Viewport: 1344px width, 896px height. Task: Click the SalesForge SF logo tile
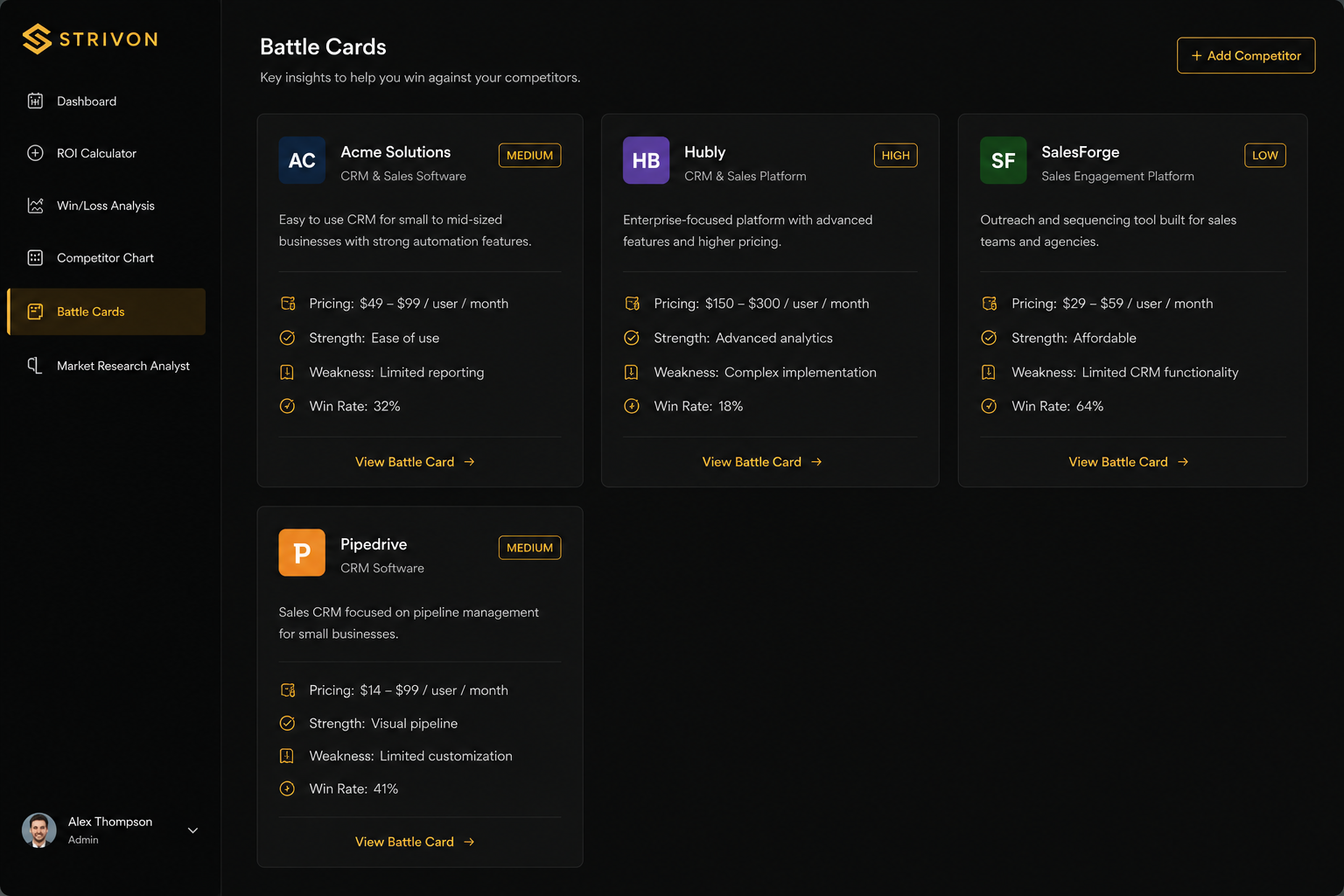pos(1003,160)
